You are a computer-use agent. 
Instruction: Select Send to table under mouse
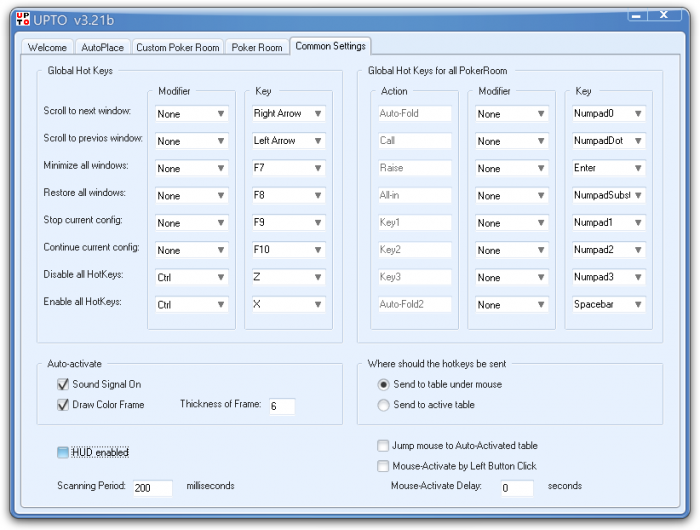(383, 384)
